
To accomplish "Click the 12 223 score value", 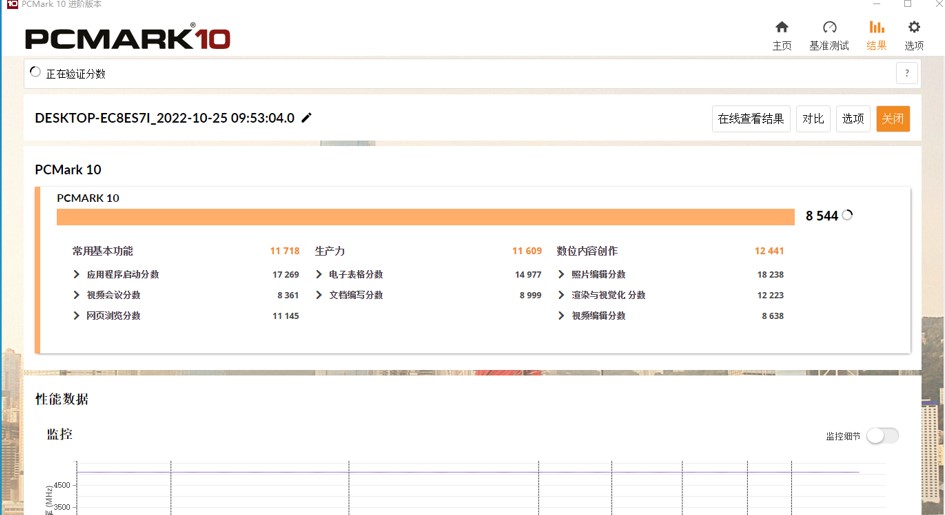I will click(770, 295).
